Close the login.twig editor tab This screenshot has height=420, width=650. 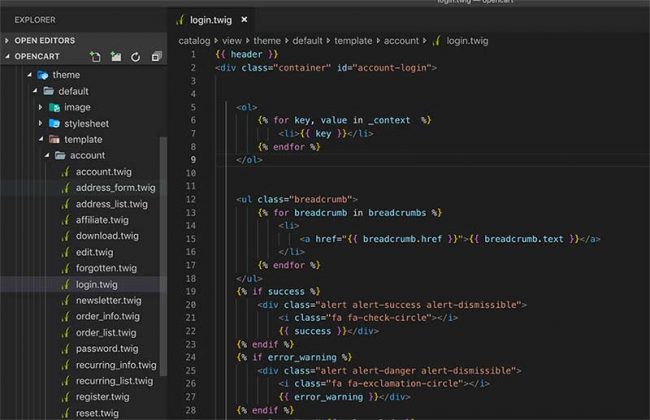coord(244,19)
